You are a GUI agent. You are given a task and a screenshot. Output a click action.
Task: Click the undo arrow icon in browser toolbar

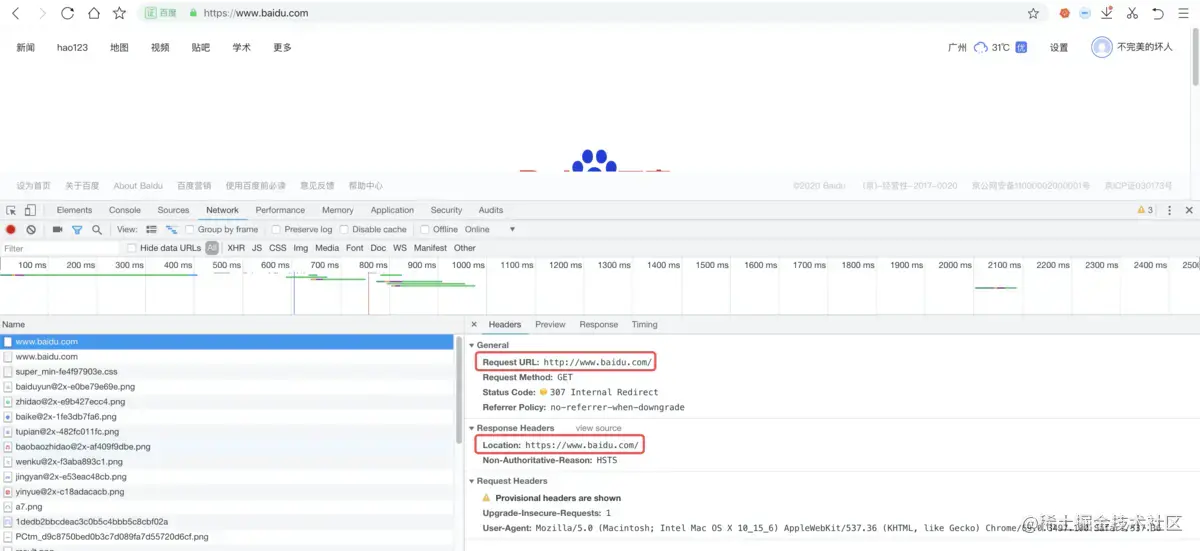coord(1158,13)
